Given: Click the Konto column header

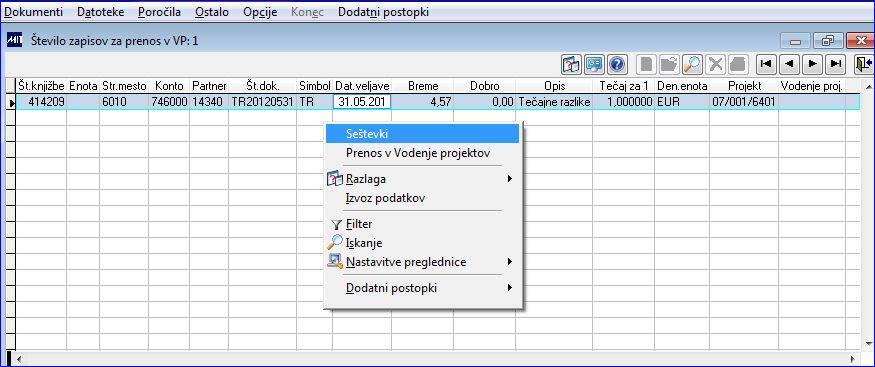Looking at the screenshot, I should (x=169, y=86).
